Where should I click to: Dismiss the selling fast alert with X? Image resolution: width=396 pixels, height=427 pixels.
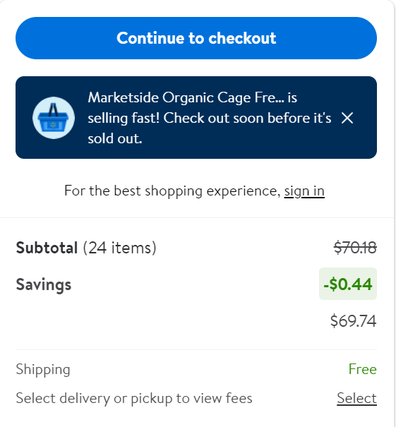[x=347, y=118]
